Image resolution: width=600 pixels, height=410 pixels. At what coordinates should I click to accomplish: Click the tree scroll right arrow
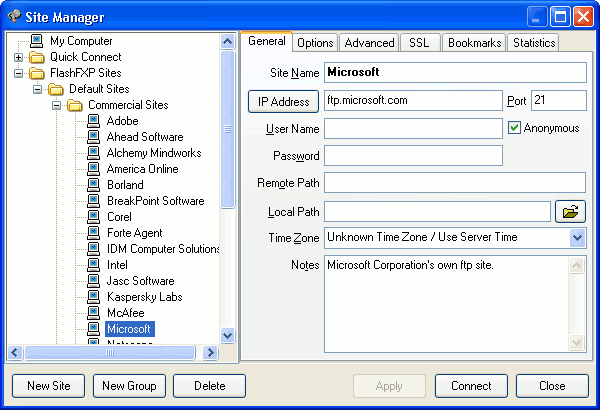(x=210, y=352)
